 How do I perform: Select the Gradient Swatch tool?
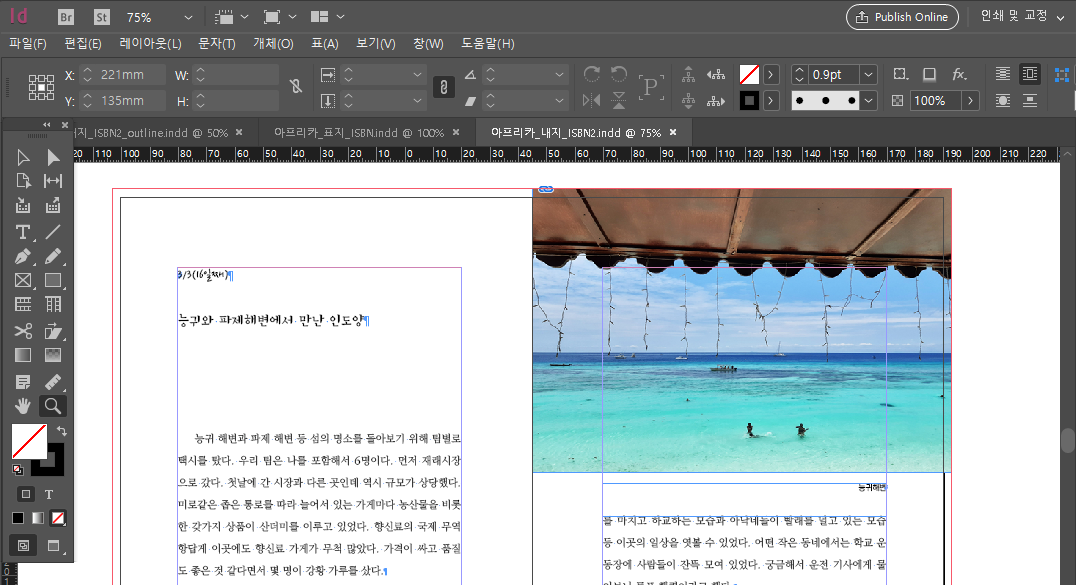click(22, 355)
